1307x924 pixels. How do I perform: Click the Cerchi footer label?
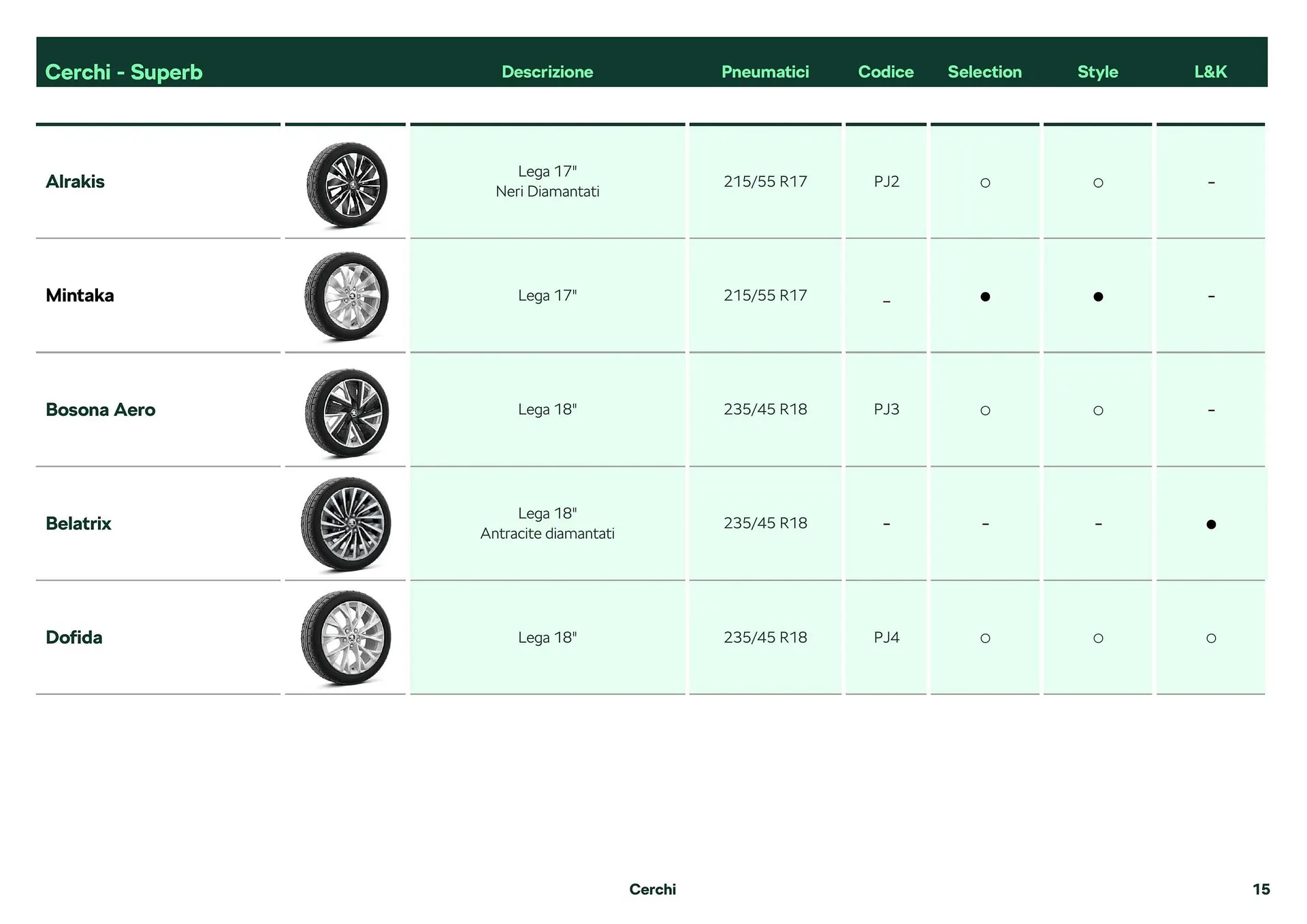click(x=652, y=889)
